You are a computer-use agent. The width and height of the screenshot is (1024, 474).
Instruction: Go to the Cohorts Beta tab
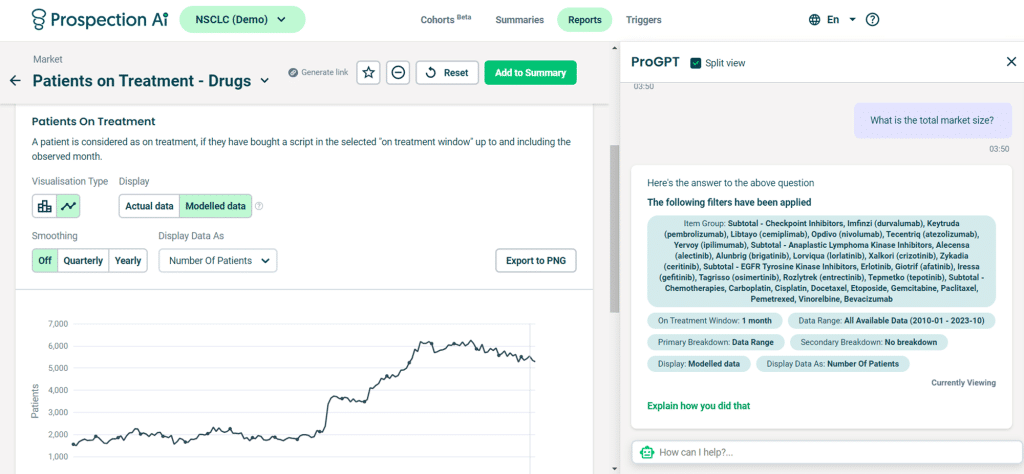tap(445, 20)
